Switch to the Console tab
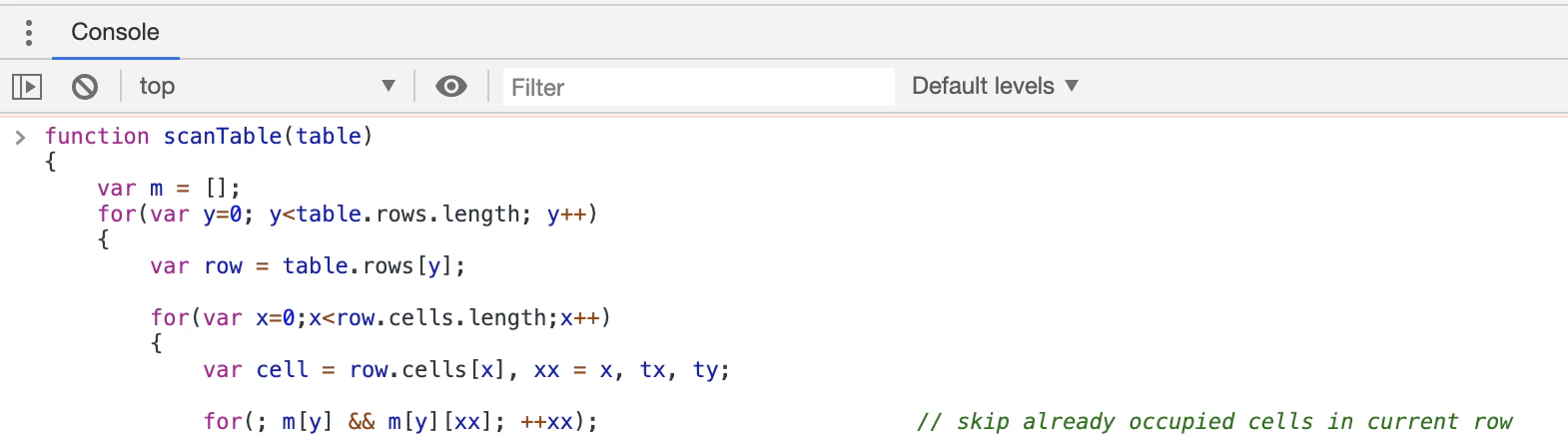 (x=115, y=32)
